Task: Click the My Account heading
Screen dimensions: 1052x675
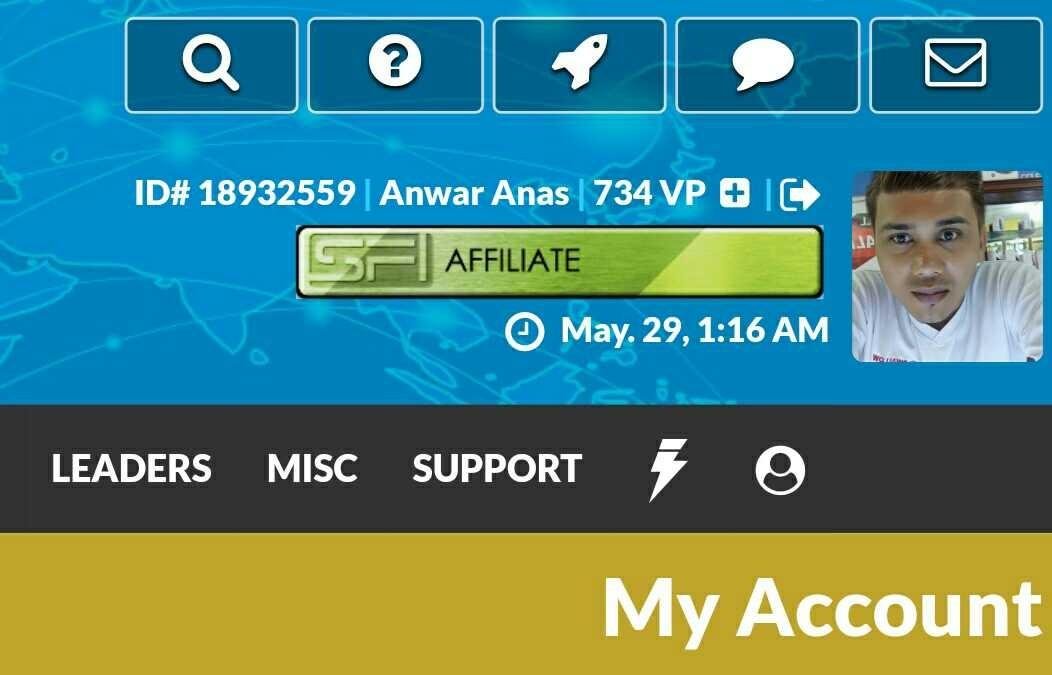Action: [x=823, y=609]
